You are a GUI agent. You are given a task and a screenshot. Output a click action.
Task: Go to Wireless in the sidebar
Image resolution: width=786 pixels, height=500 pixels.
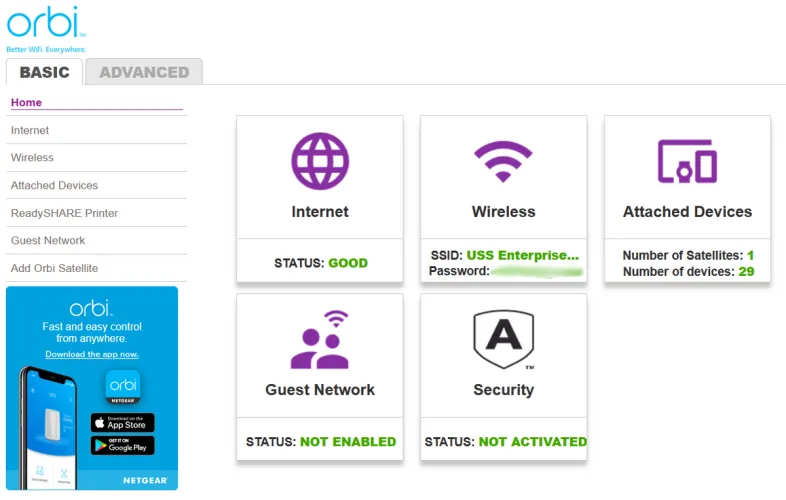(x=32, y=157)
